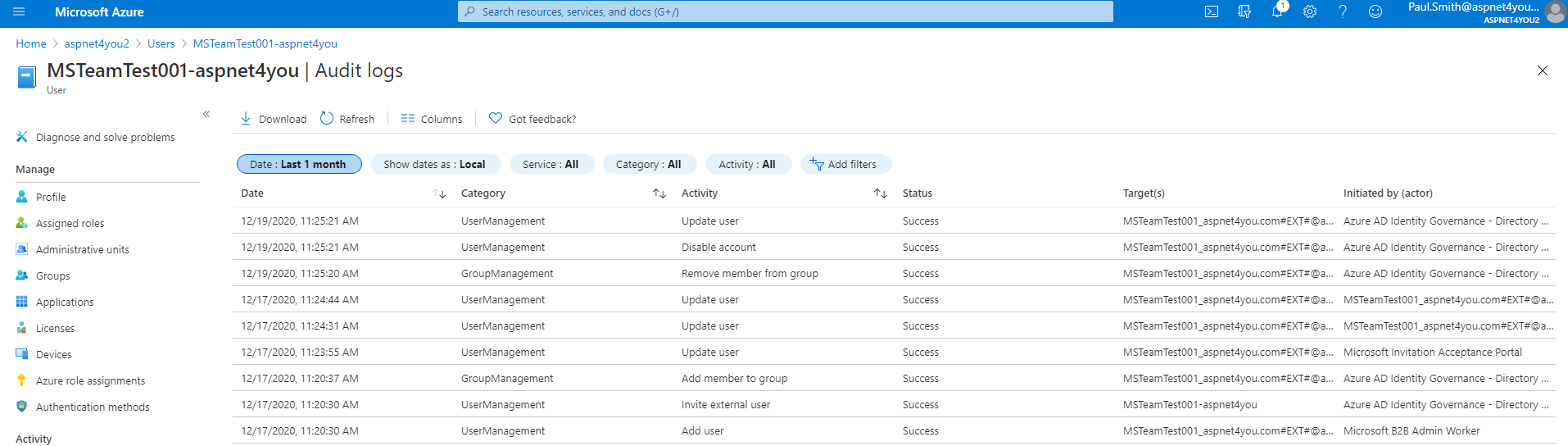Click the user blade icon beside title
Viewport: 1568px width, 446px height.
[27, 77]
